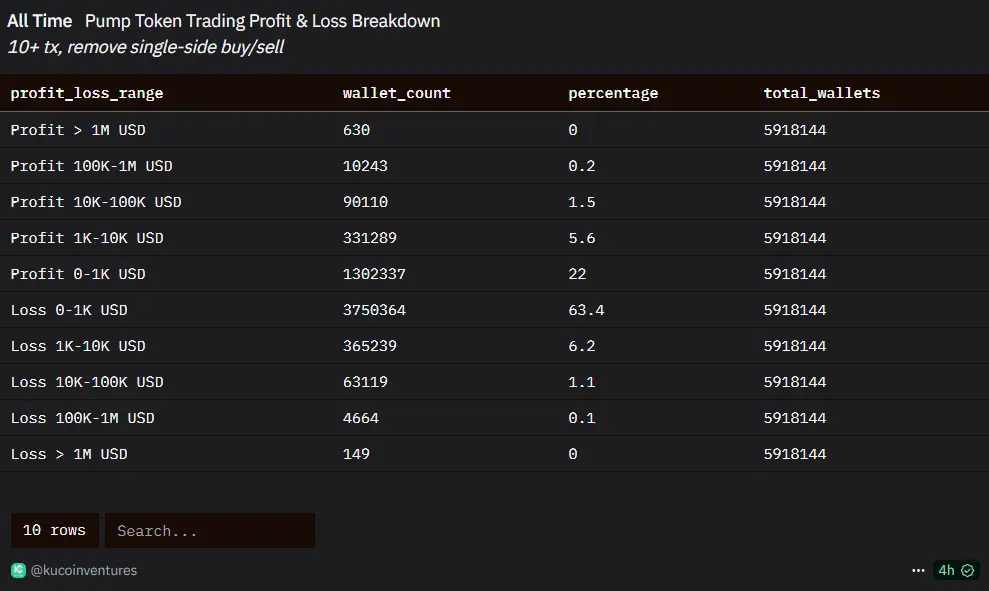Open the three-dot options menu
Image resolution: width=989 pixels, height=591 pixels.
tap(918, 570)
